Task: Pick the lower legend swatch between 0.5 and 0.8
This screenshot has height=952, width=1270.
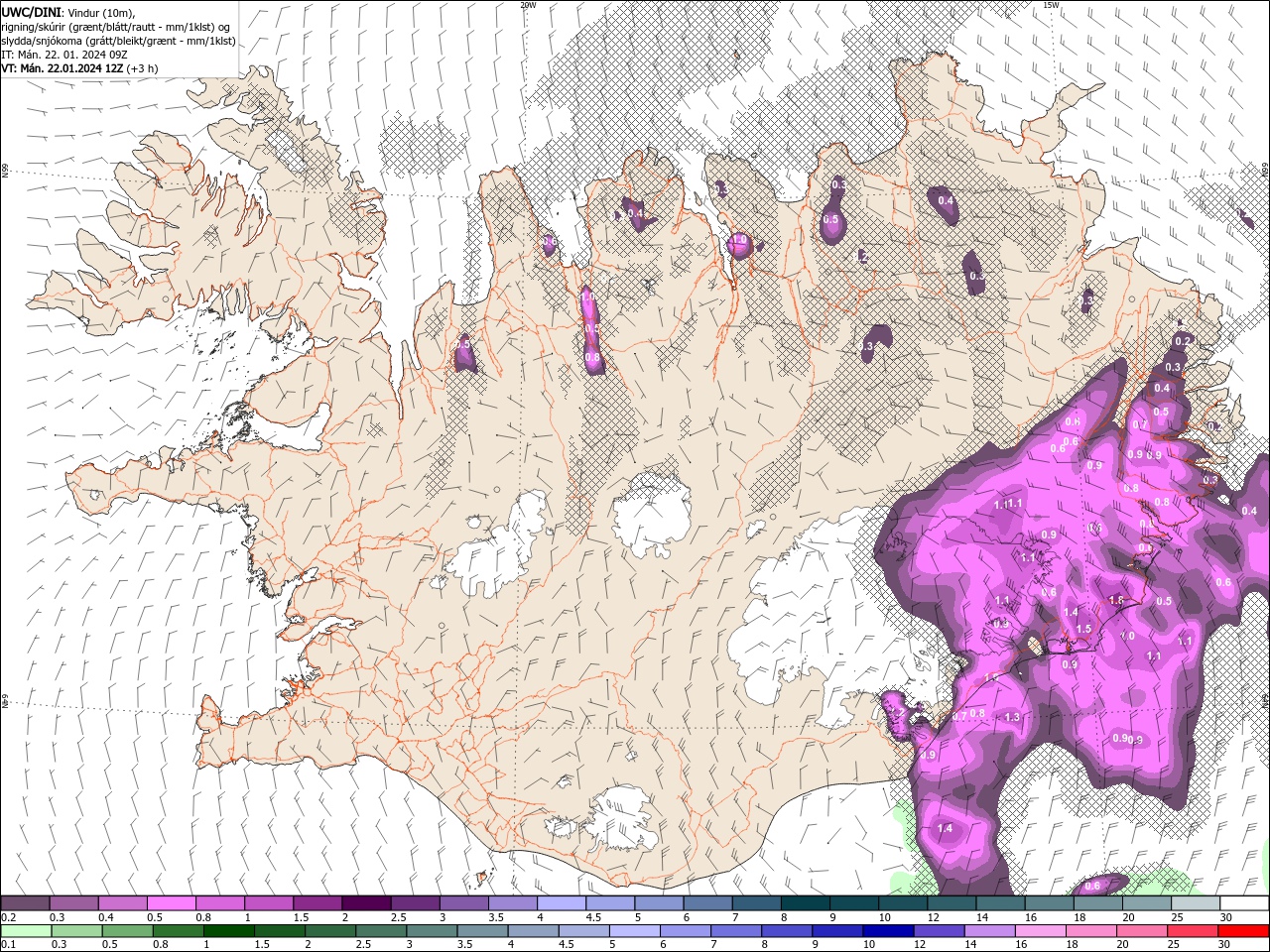Action: [x=128, y=931]
